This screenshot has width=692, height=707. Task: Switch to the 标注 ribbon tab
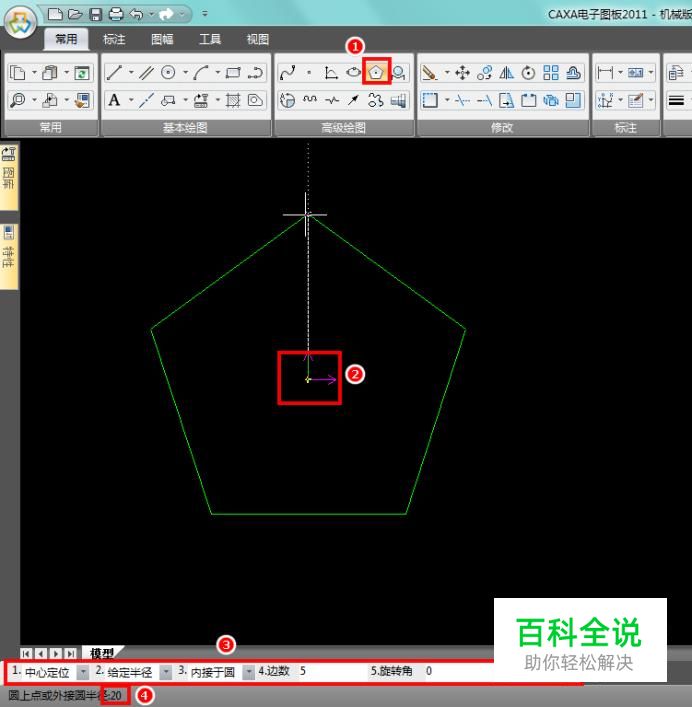114,39
